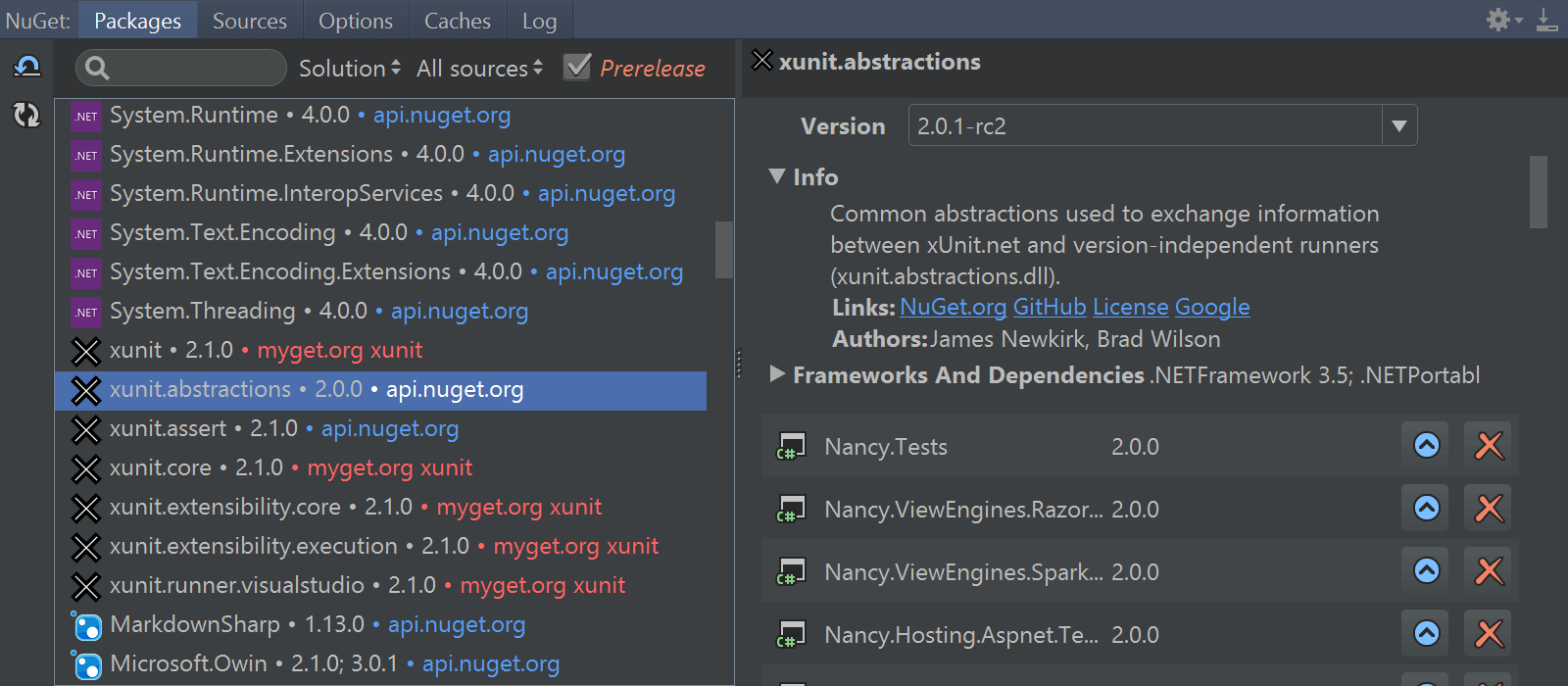Click the Nancy.ViewEngines.Razor project icon
1568x686 pixels.
(791, 509)
